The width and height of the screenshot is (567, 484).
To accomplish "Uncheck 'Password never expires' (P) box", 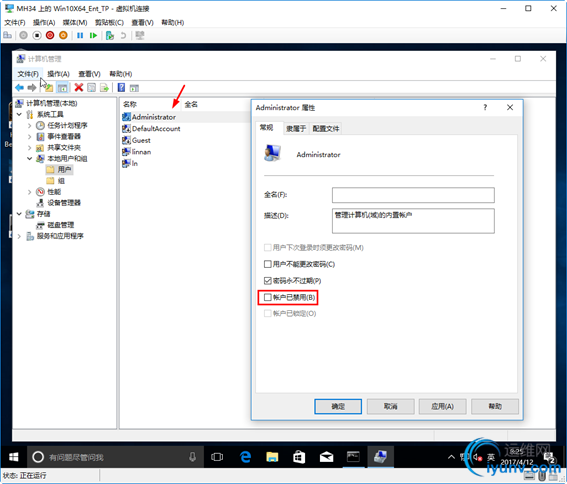I will (268, 281).
